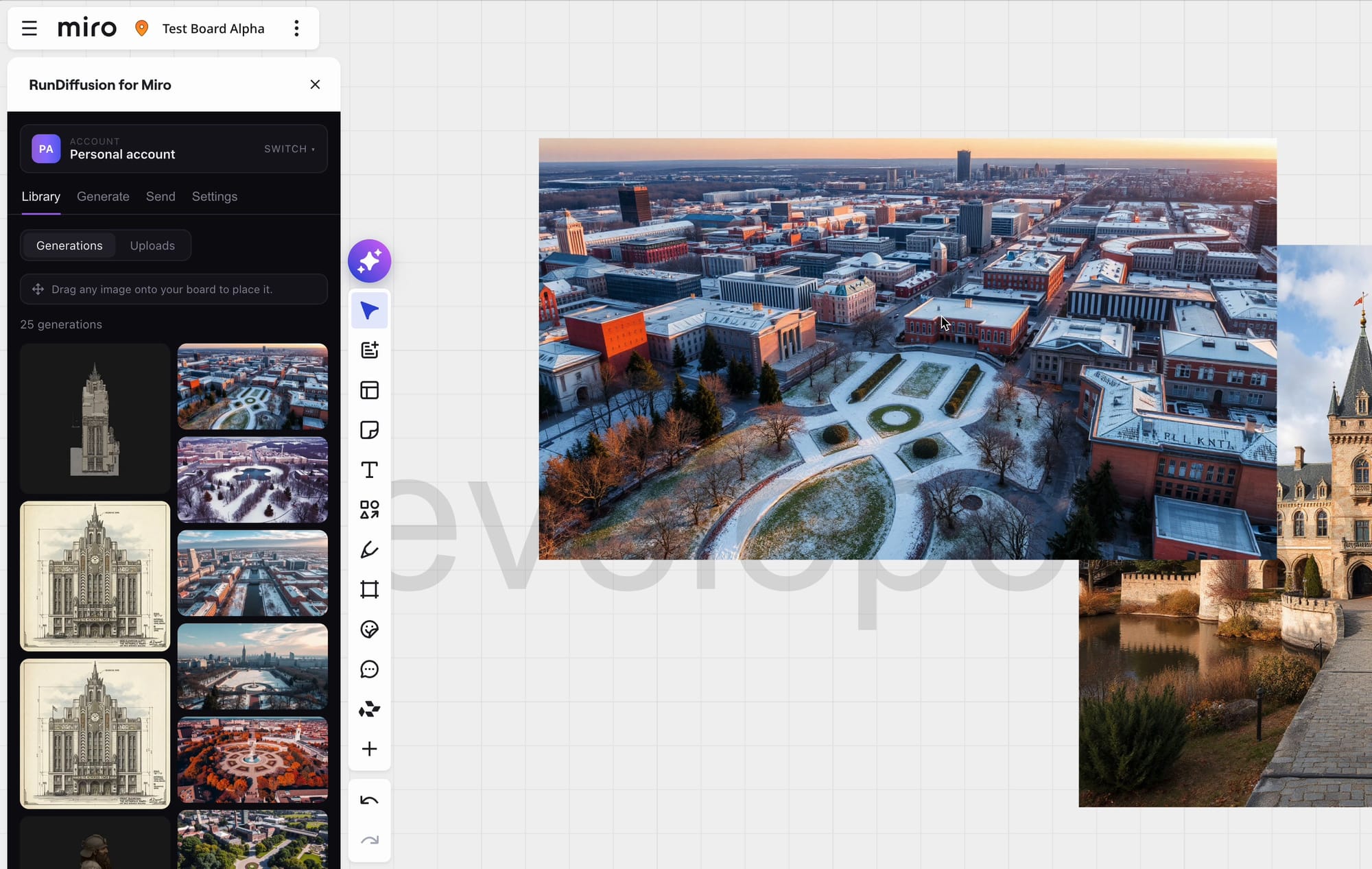Screen dimensions: 1372x869
Task: Select the cursor Select tool
Action: (x=369, y=311)
